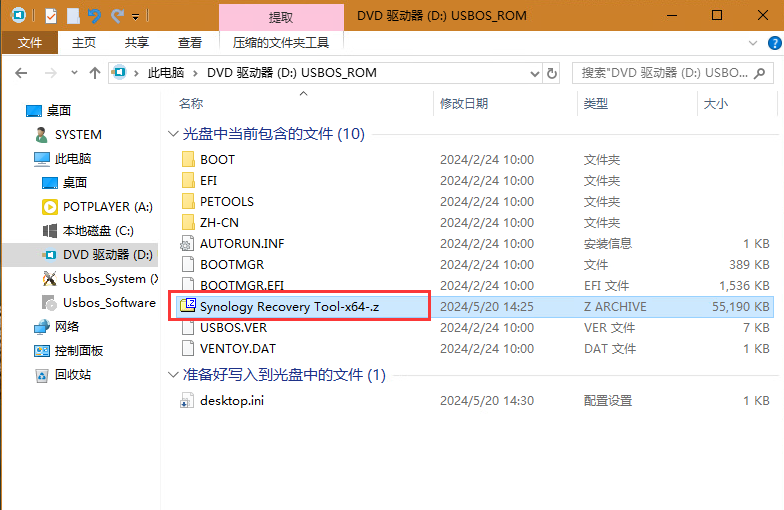This screenshot has height=510, width=784.
Task: Select the AUTORUN.INF file icon
Action: pyautogui.click(x=187, y=244)
